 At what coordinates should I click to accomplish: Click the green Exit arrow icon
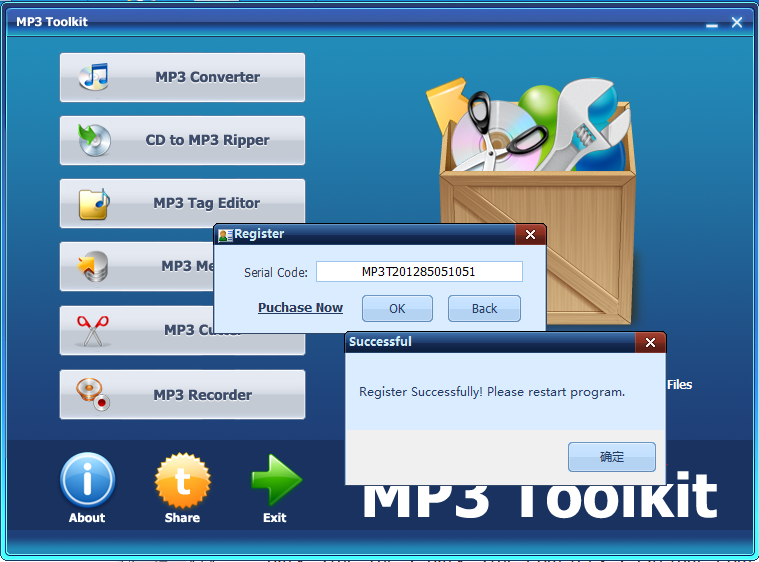(276, 480)
